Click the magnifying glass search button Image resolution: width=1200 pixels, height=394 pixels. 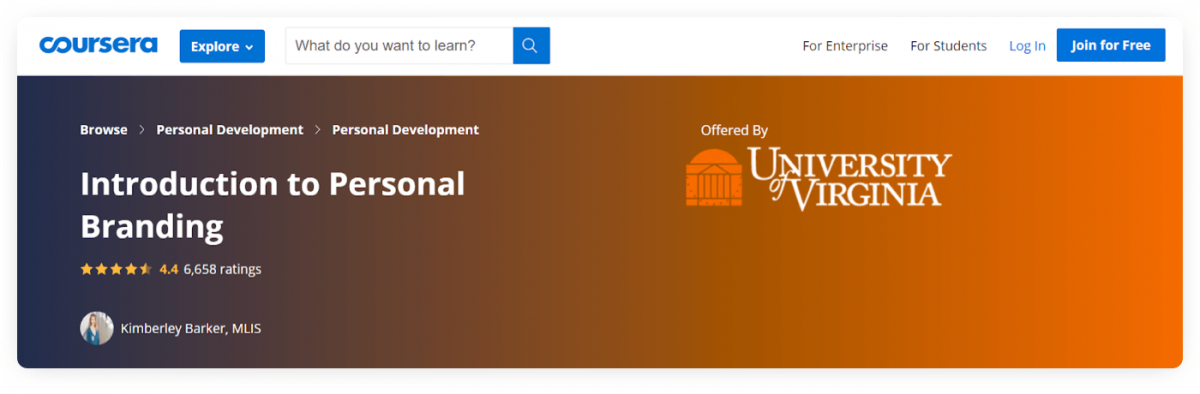(x=531, y=45)
